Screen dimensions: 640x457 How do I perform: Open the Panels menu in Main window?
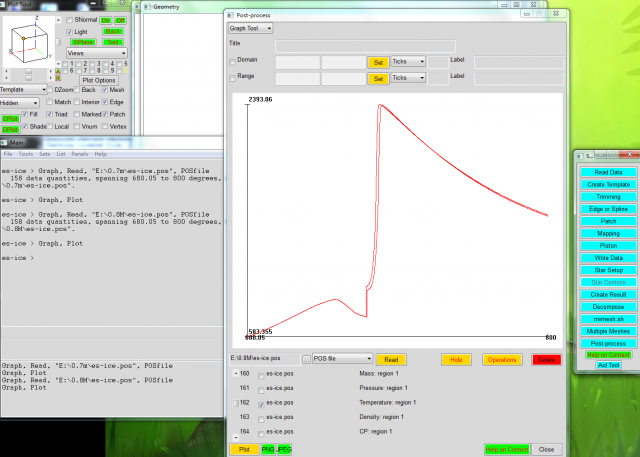point(79,154)
